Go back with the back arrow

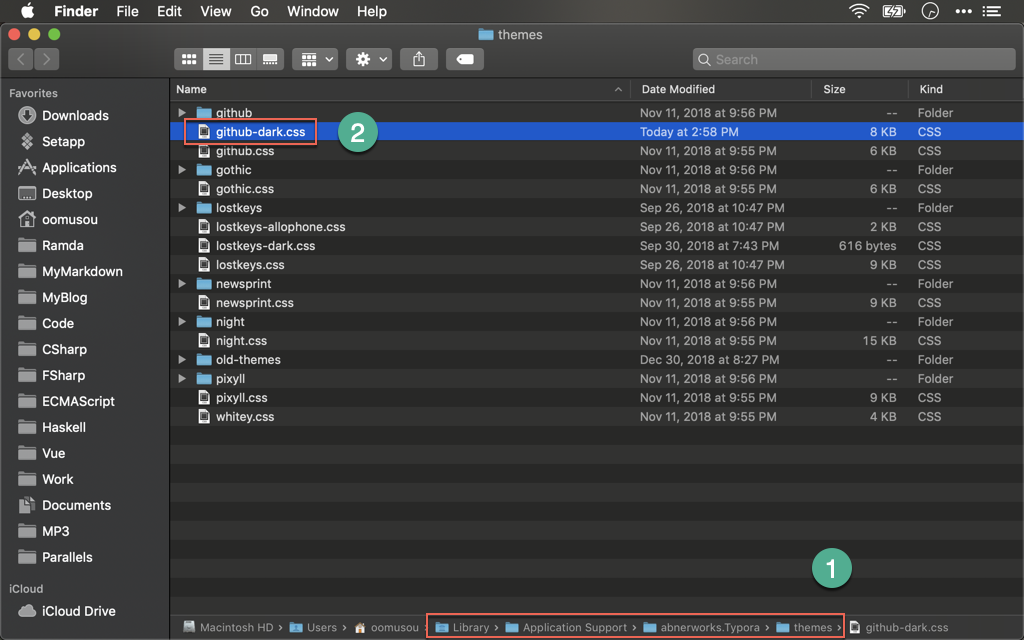point(21,59)
